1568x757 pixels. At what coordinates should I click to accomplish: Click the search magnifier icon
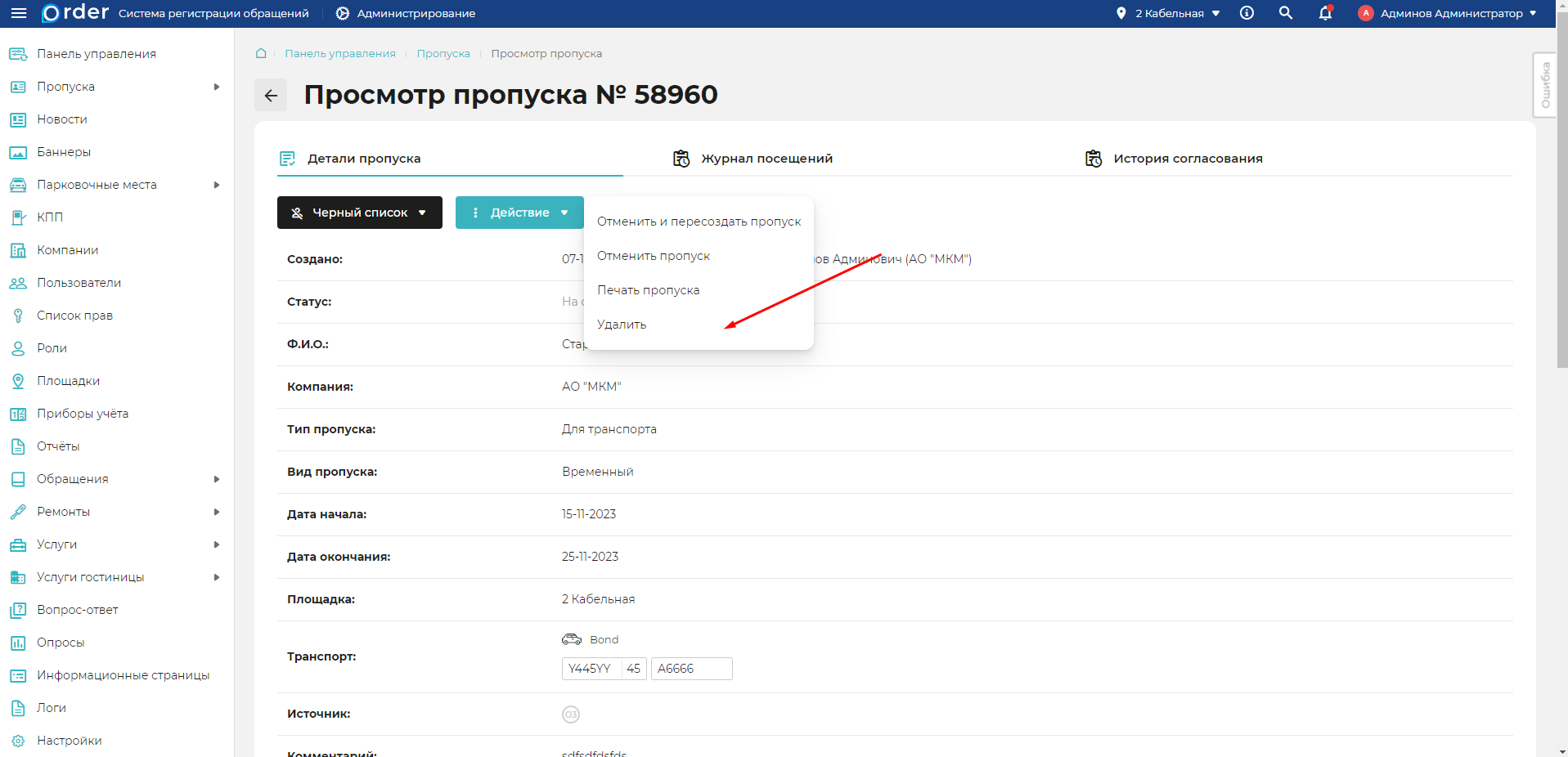pyautogui.click(x=1286, y=13)
